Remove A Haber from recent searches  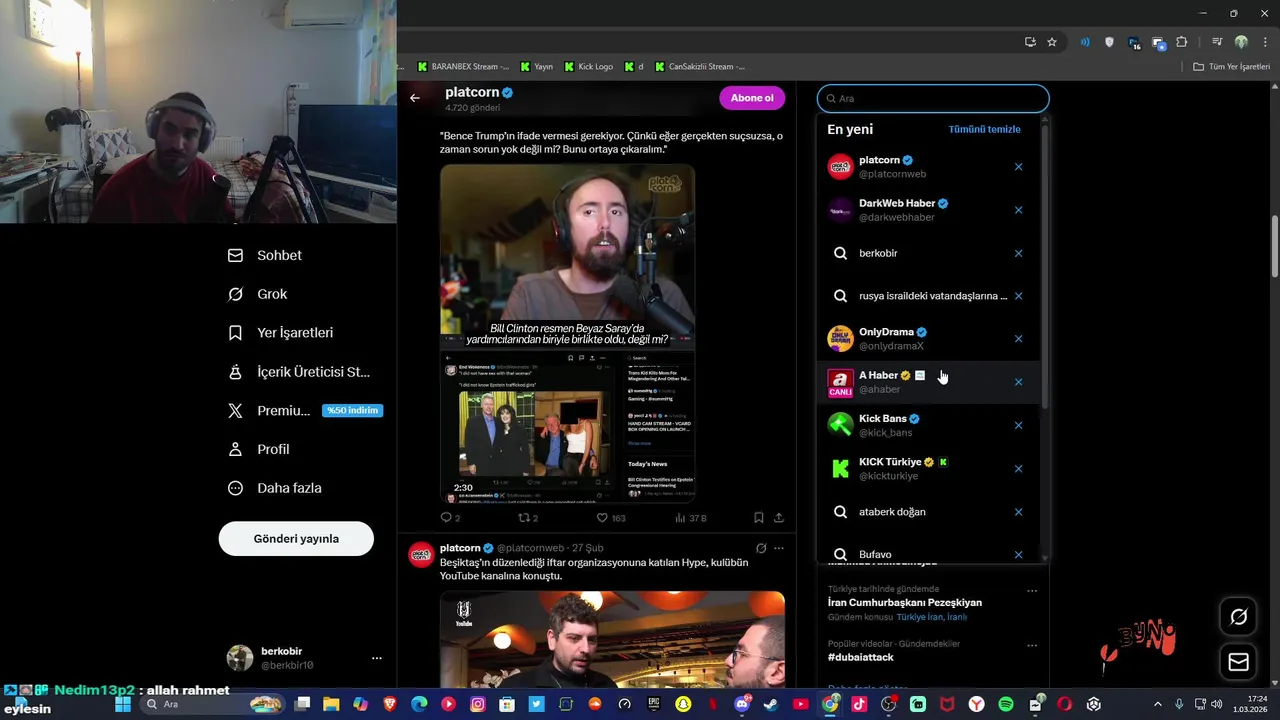pyautogui.click(x=1018, y=382)
